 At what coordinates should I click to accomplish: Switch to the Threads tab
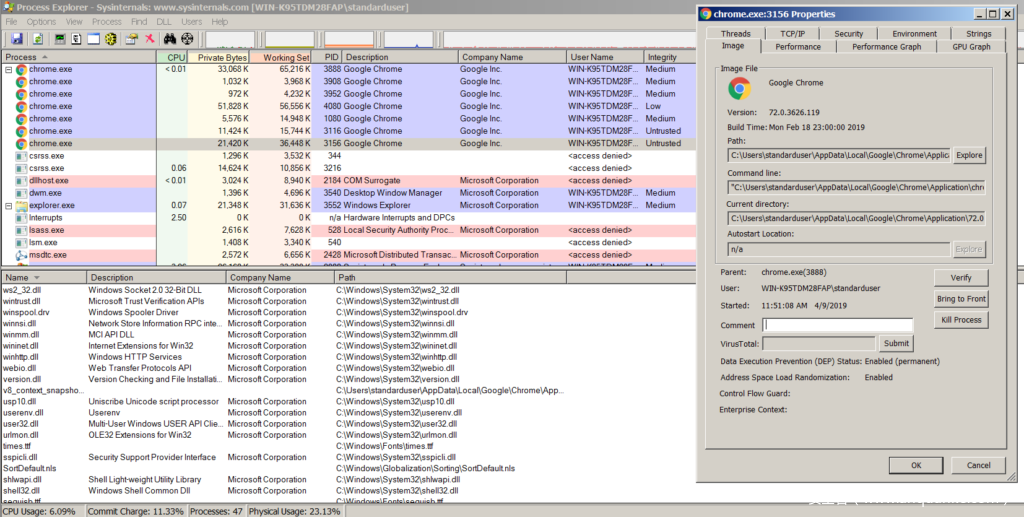(735, 33)
